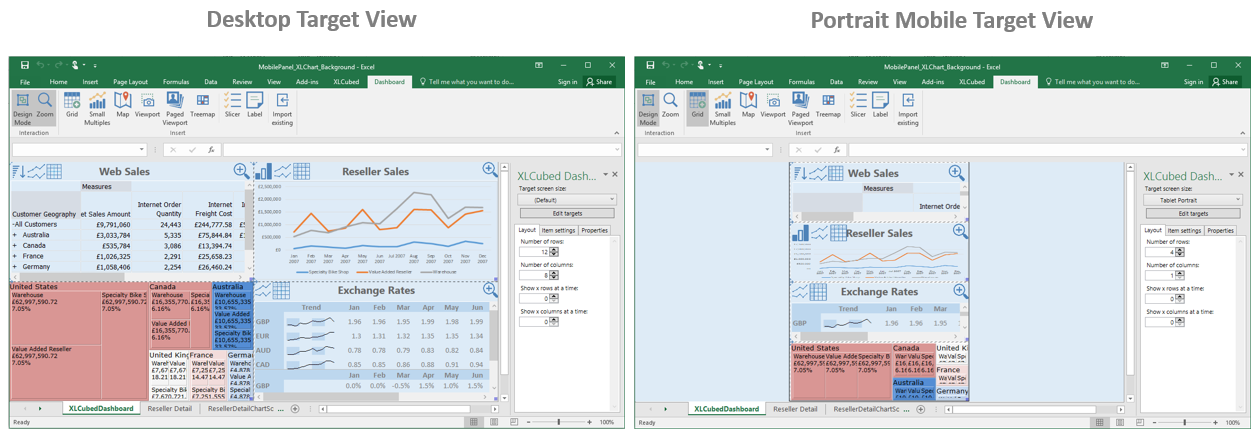The height and width of the screenshot is (433, 1256).
Task: Click Edit targets button in Desktop window
Action: (x=567, y=213)
